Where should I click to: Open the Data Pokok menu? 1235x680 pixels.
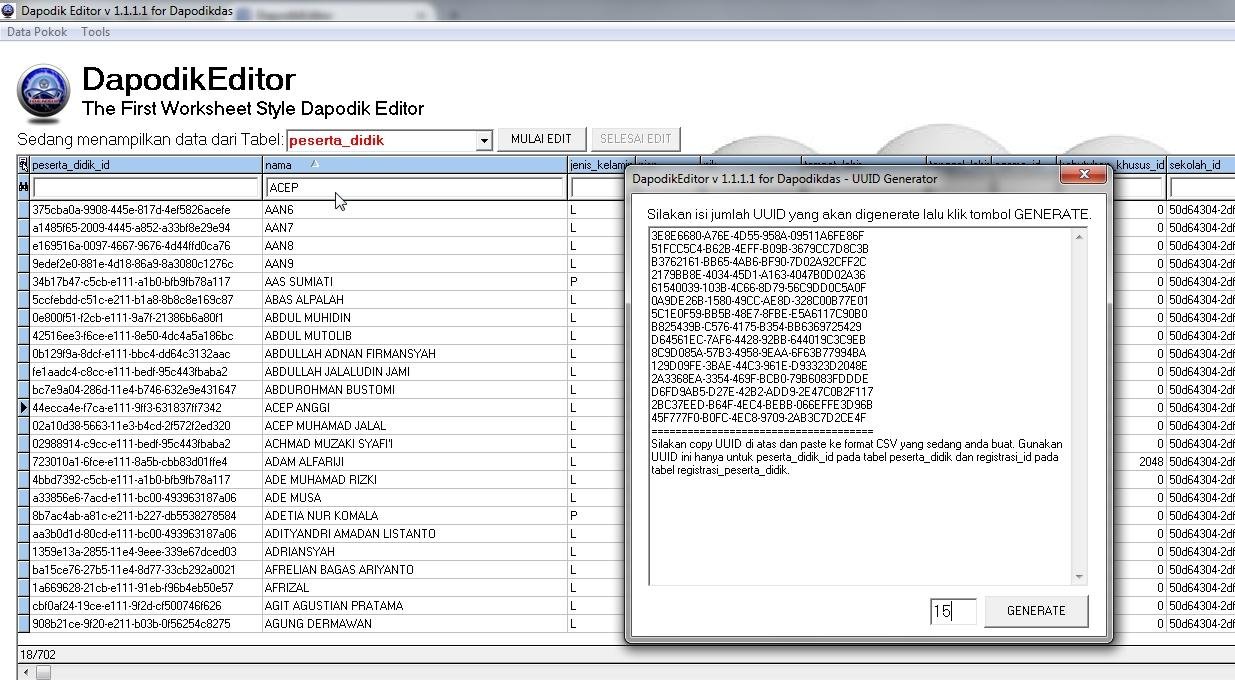point(37,32)
